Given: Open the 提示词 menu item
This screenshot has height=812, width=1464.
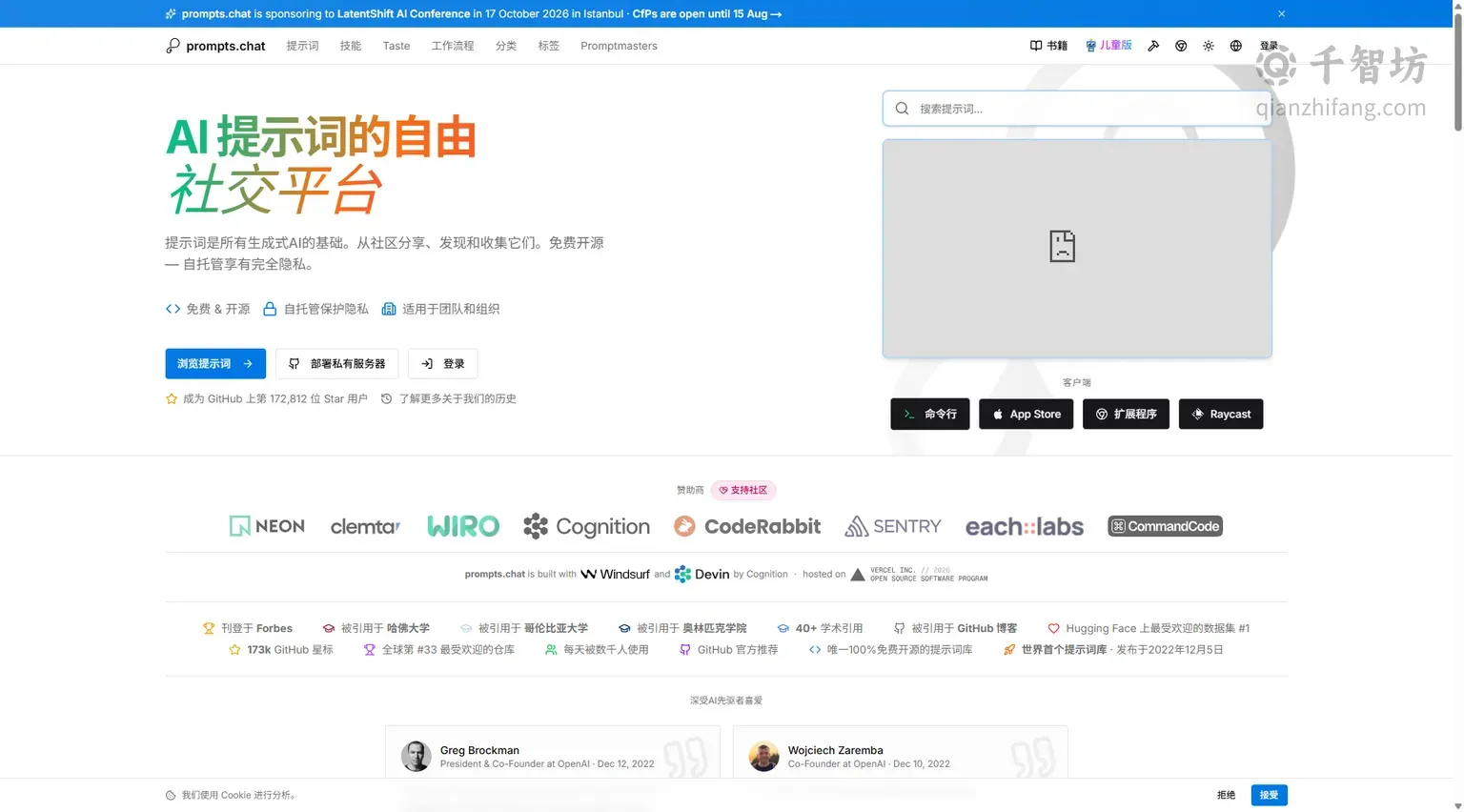Looking at the screenshot, I should [303, 46].
